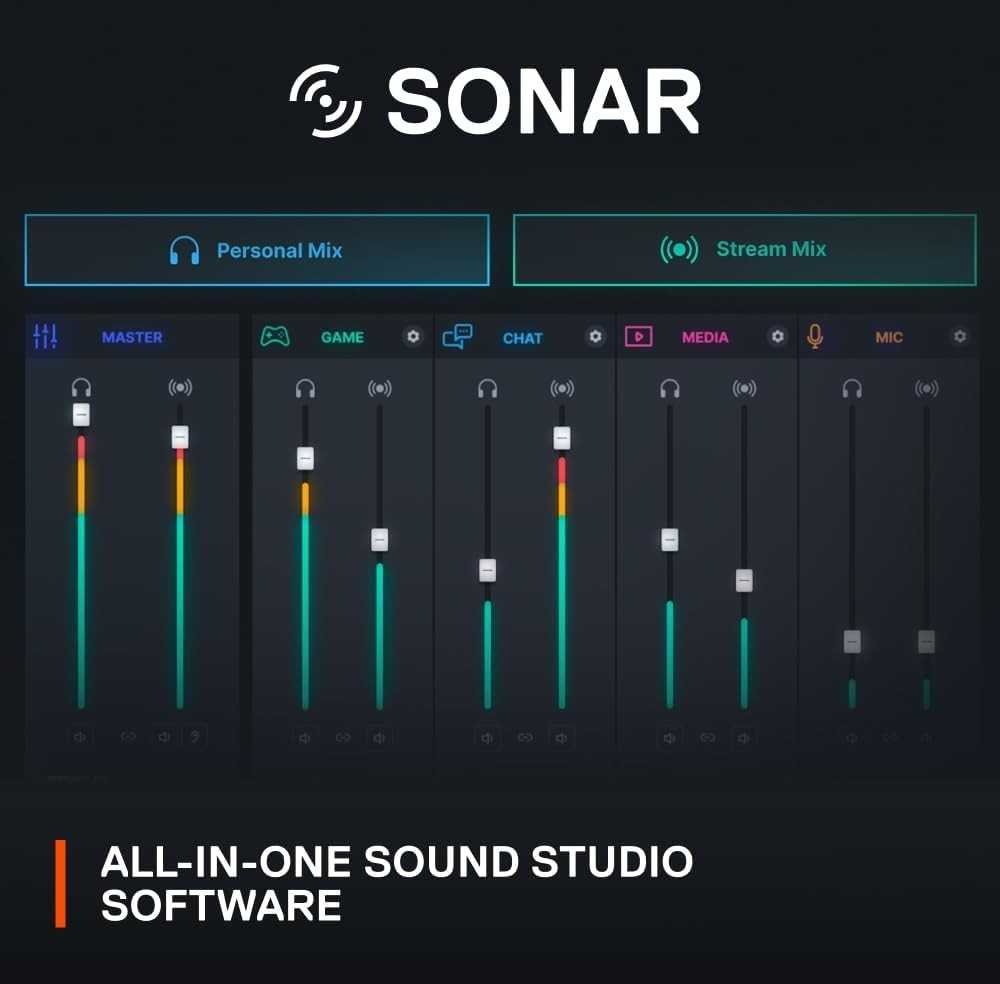This screenshot has width=1000, height=984.
Task: Click the Game personal mix fader handle
Action: pos(305,458)
